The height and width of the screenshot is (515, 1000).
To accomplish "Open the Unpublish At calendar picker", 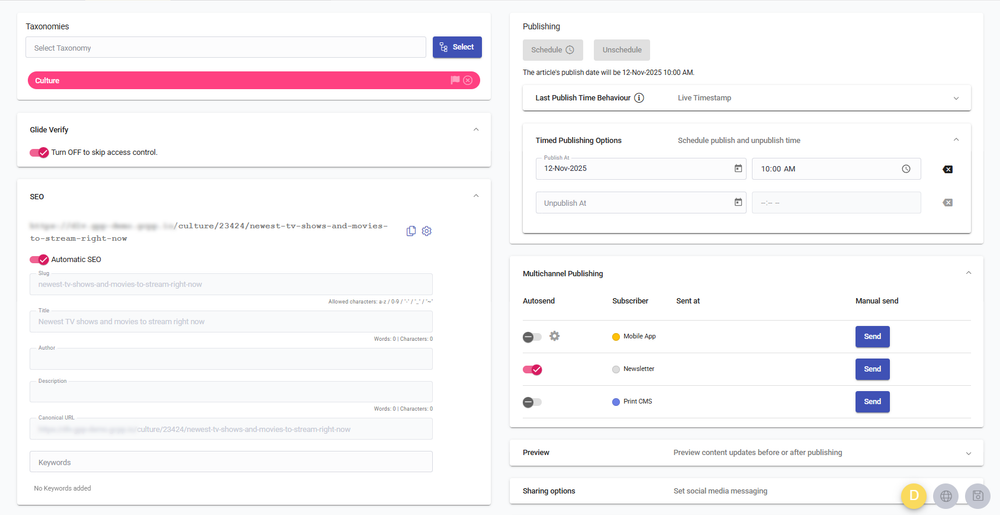I will tap(738, 203).
